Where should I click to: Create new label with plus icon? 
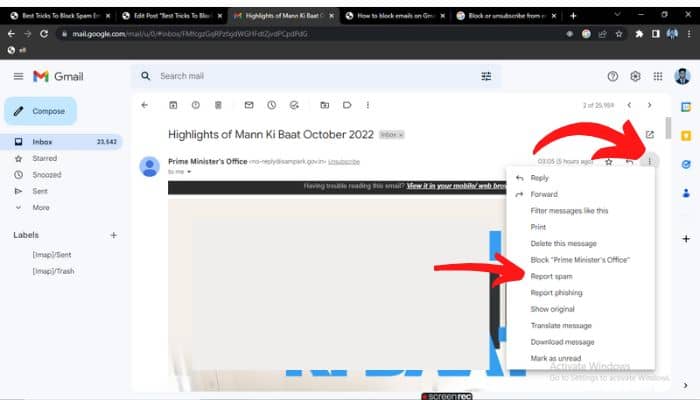coord(113,235)
